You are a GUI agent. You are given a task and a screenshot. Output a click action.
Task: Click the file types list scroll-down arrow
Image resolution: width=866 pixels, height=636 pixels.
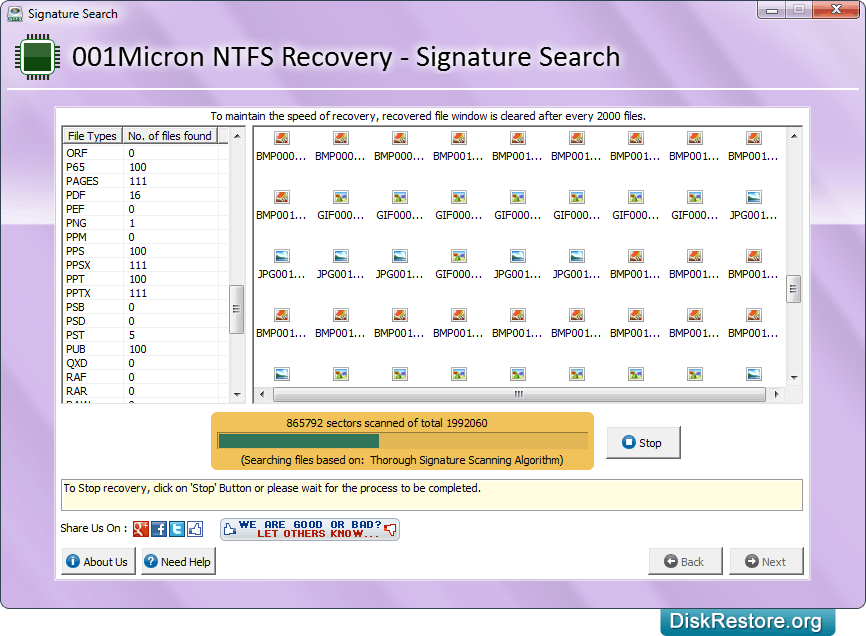237,395
